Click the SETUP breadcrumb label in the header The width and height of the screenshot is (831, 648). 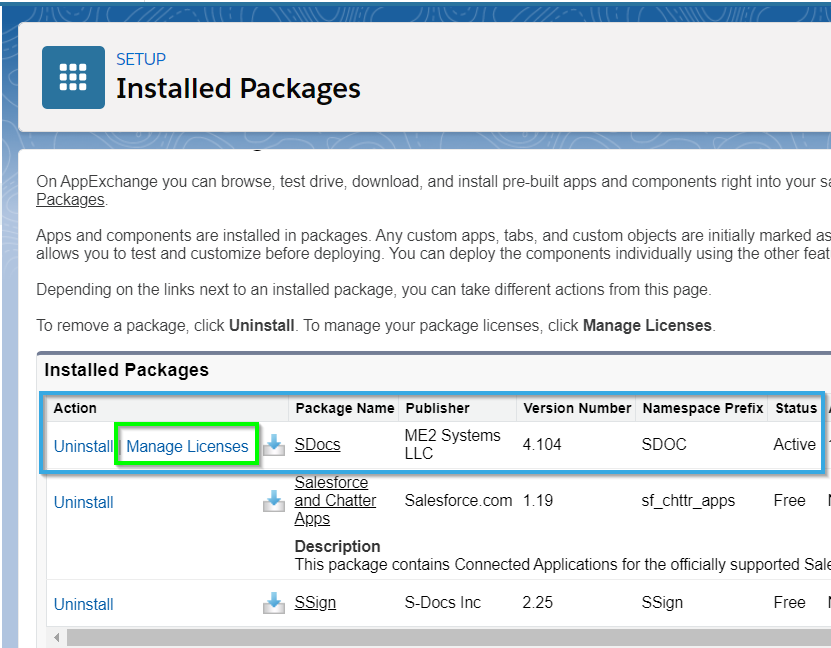coord(141,59)
